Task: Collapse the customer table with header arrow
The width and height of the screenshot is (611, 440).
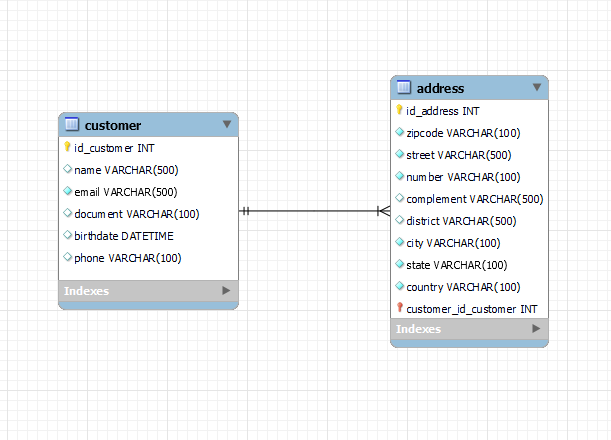Action: [227, 124]
